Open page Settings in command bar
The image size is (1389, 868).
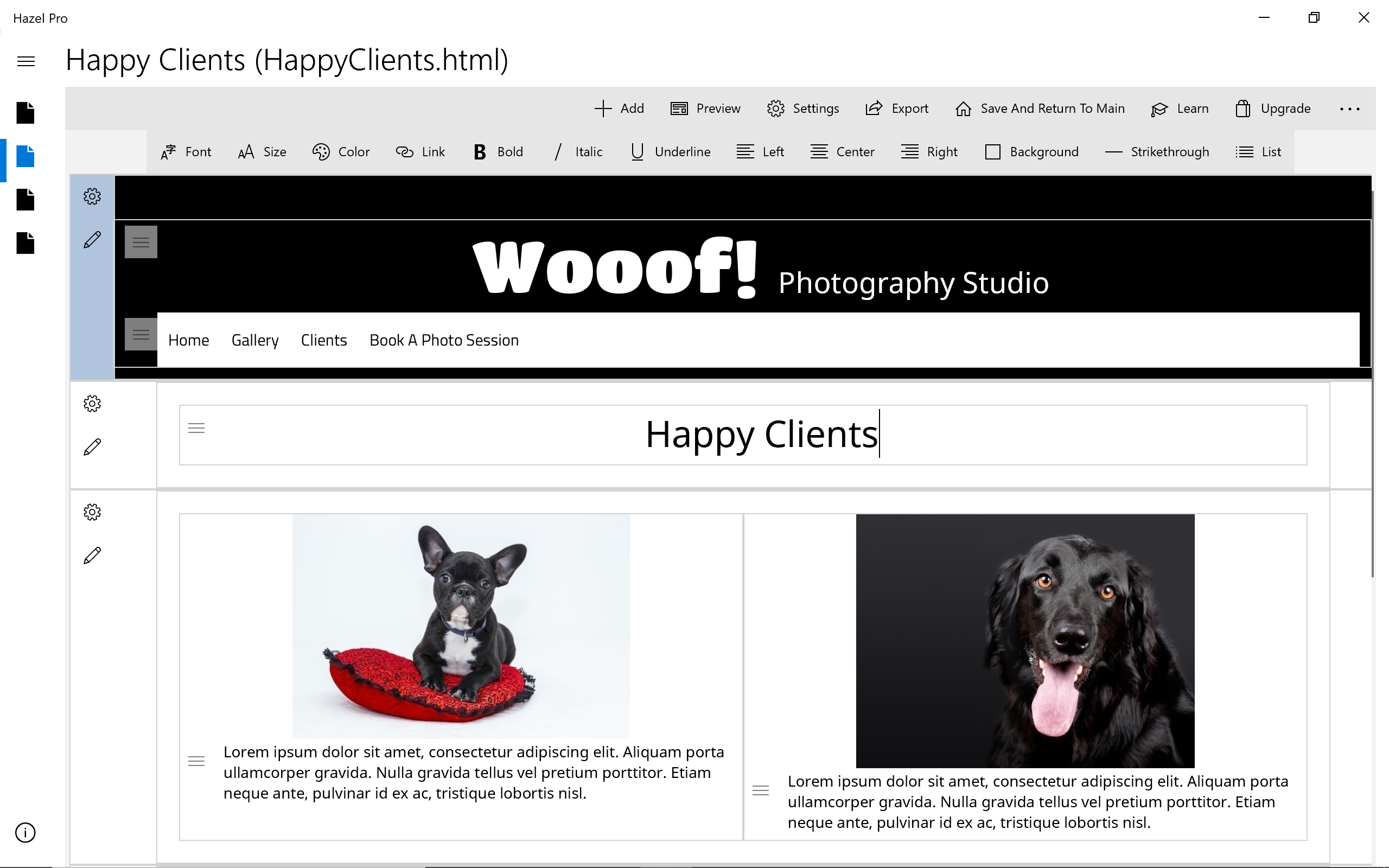click(802, 108)
